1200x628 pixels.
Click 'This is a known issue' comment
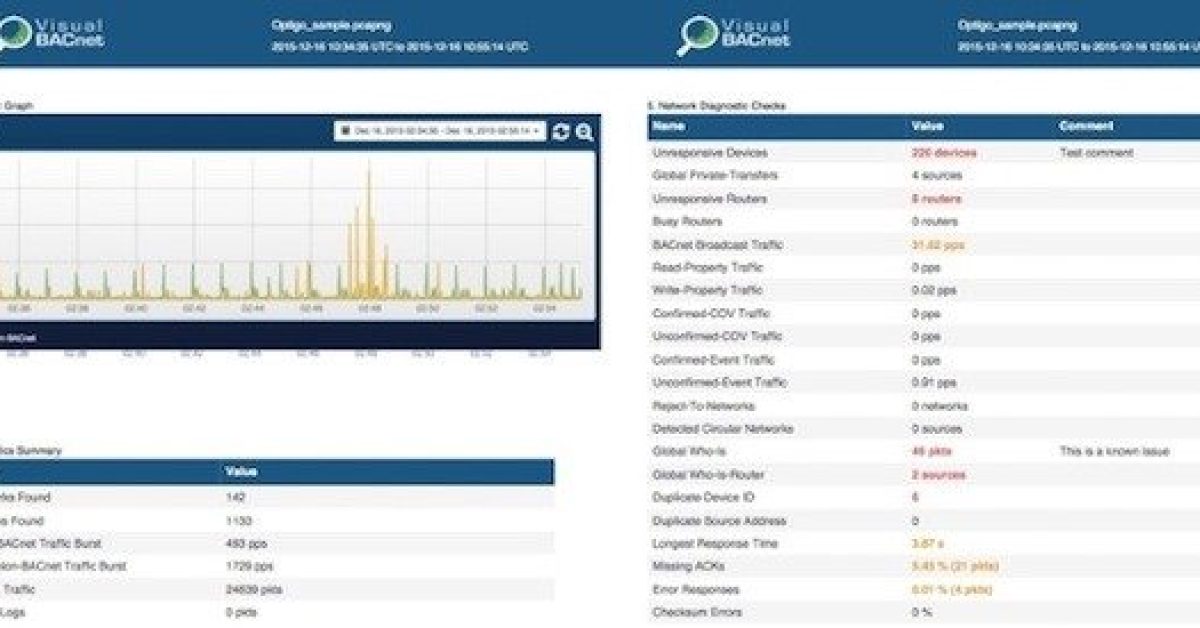point(1113,452)
